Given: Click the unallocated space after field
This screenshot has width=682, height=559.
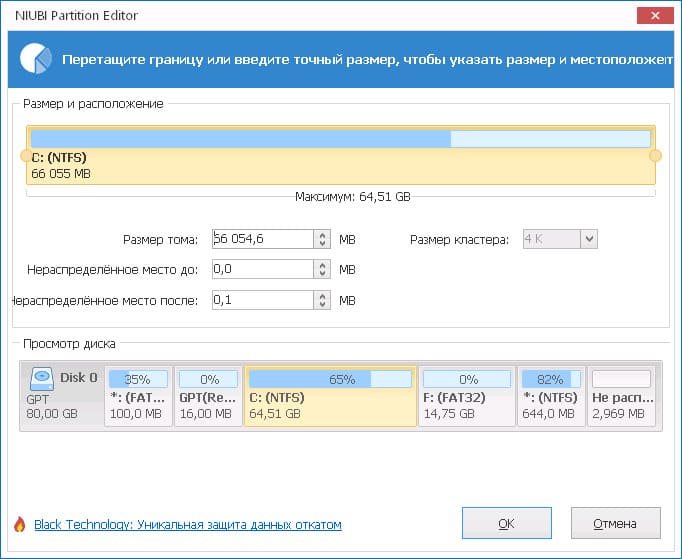Looking at the screenshot, I should point(263,300).
